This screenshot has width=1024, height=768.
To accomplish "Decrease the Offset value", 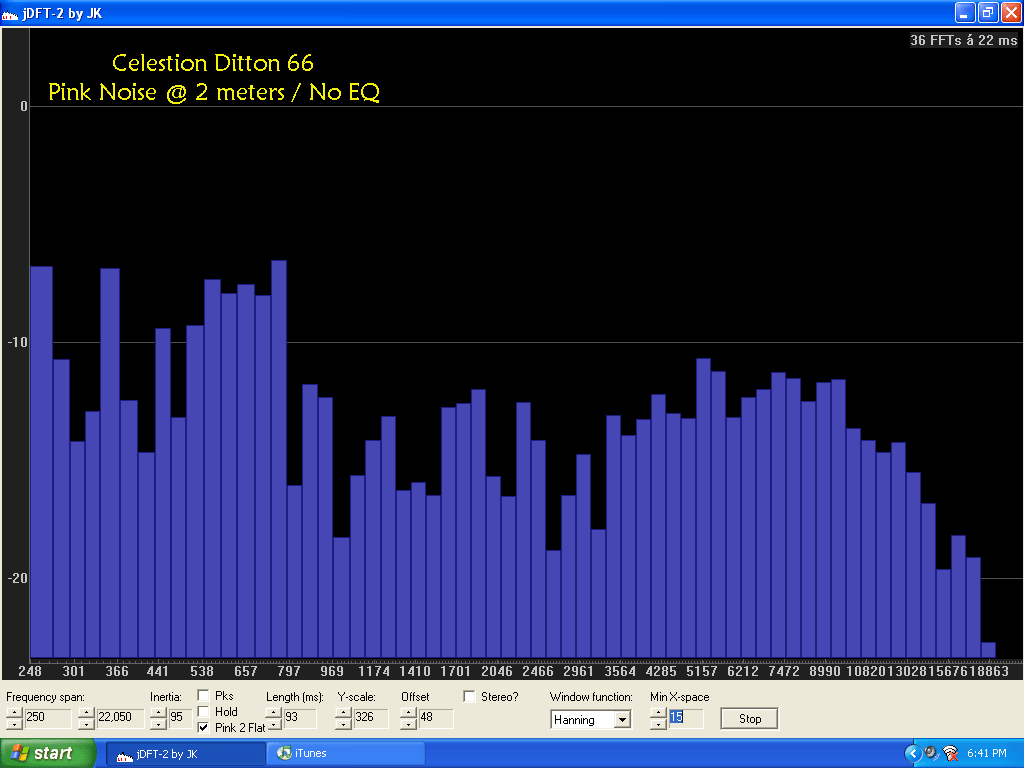I will (x=408, y=724).
